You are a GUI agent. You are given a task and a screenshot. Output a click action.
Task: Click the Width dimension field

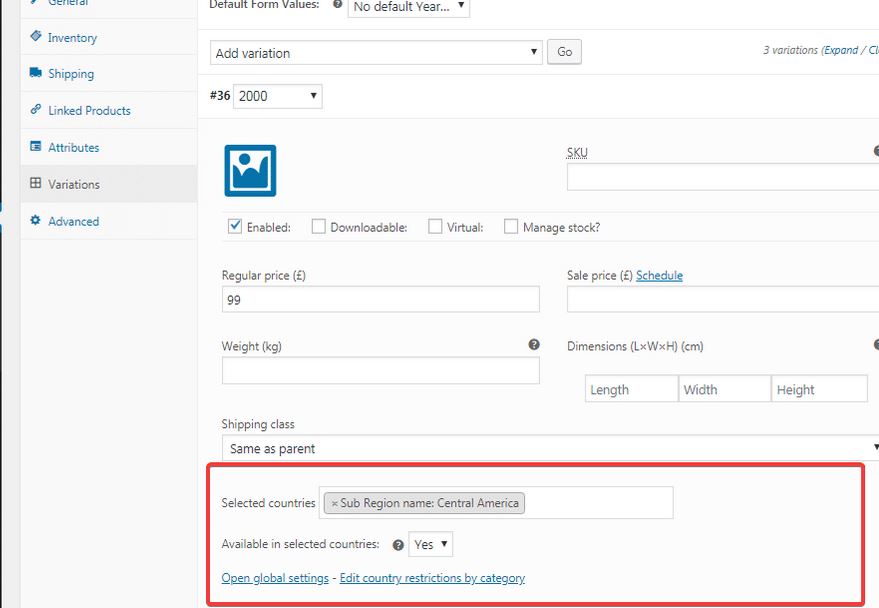tap(724, 389)
